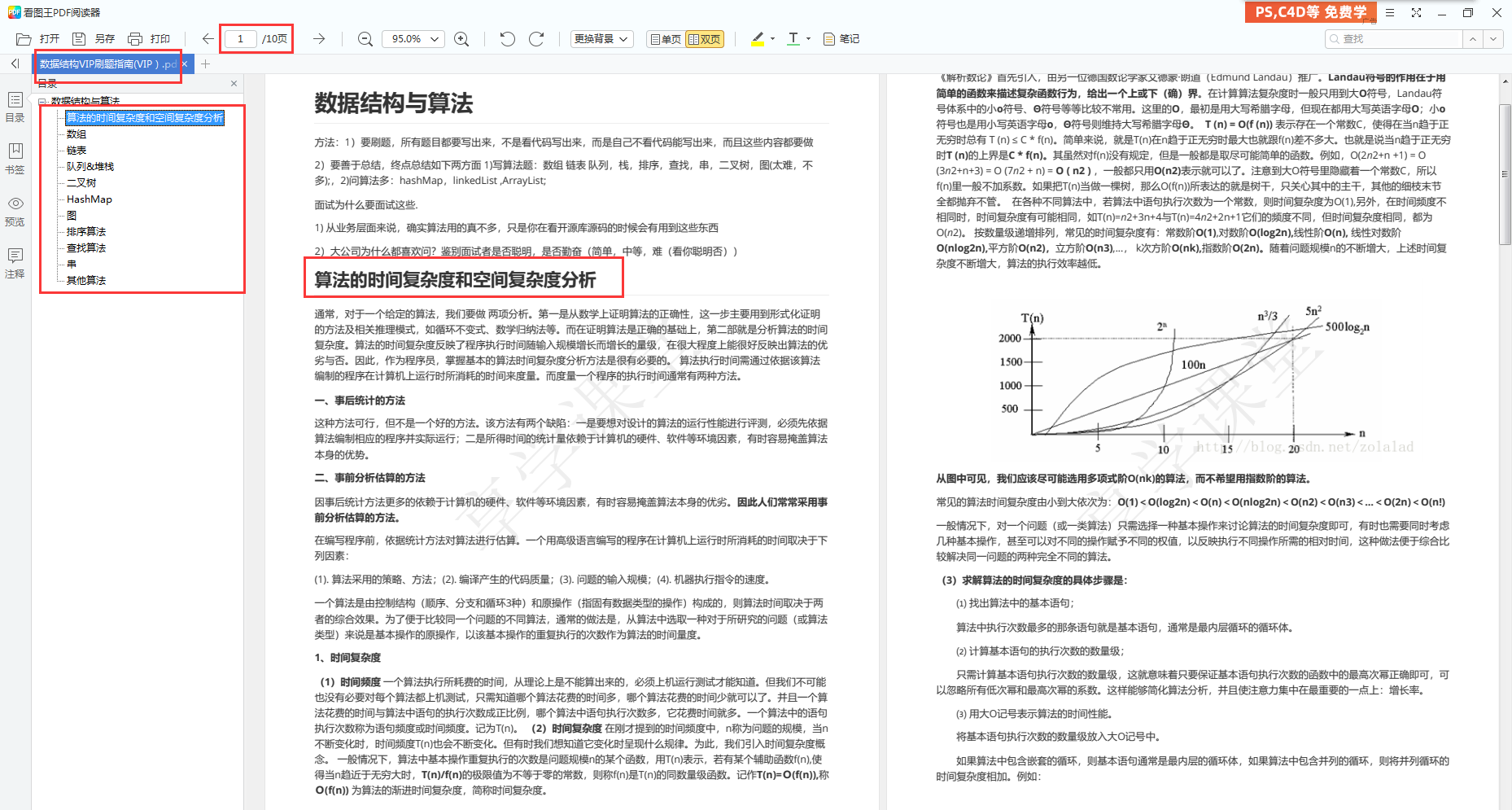Click the 数据结构与算法 page title
Screen dimensions: 1512x810
click(x=394, y=103)
